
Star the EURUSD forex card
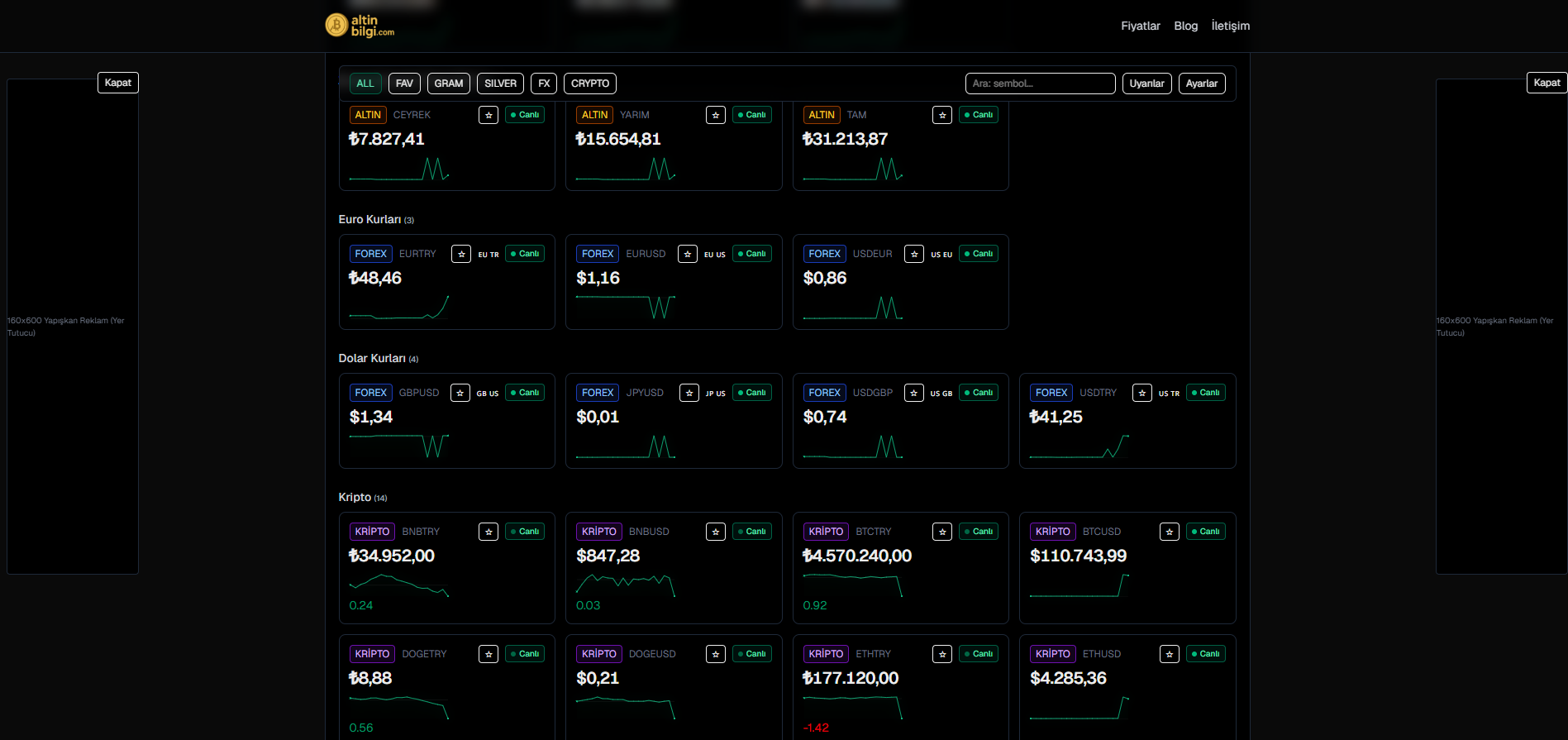[688, 254]
